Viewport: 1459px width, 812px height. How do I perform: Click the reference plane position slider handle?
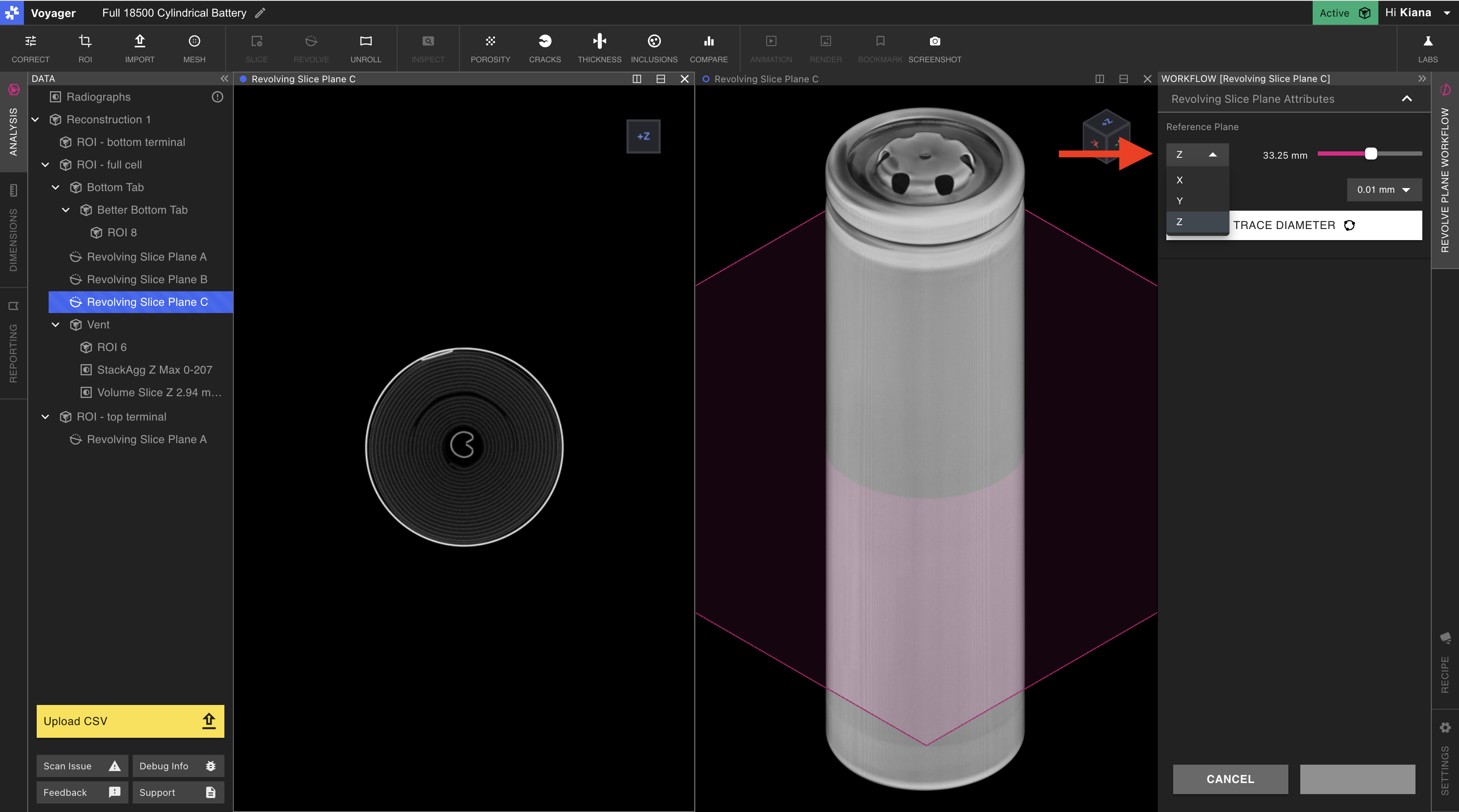[x=1371, y=154]
